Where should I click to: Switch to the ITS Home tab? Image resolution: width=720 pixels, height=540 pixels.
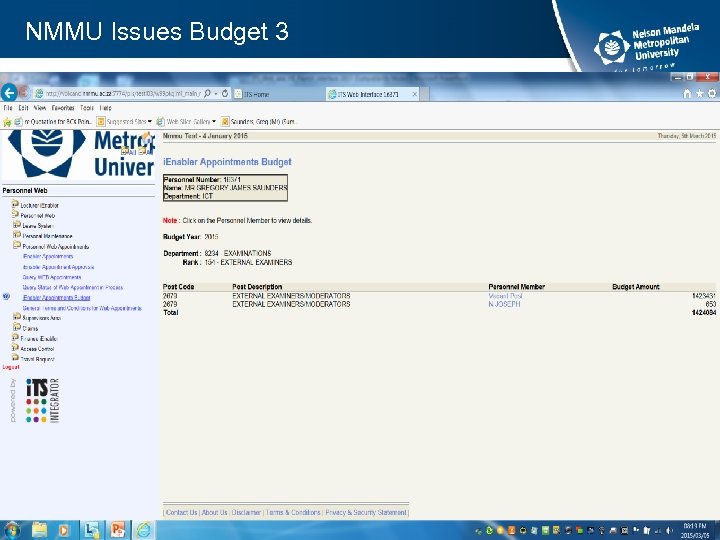(x=279, y=94)
